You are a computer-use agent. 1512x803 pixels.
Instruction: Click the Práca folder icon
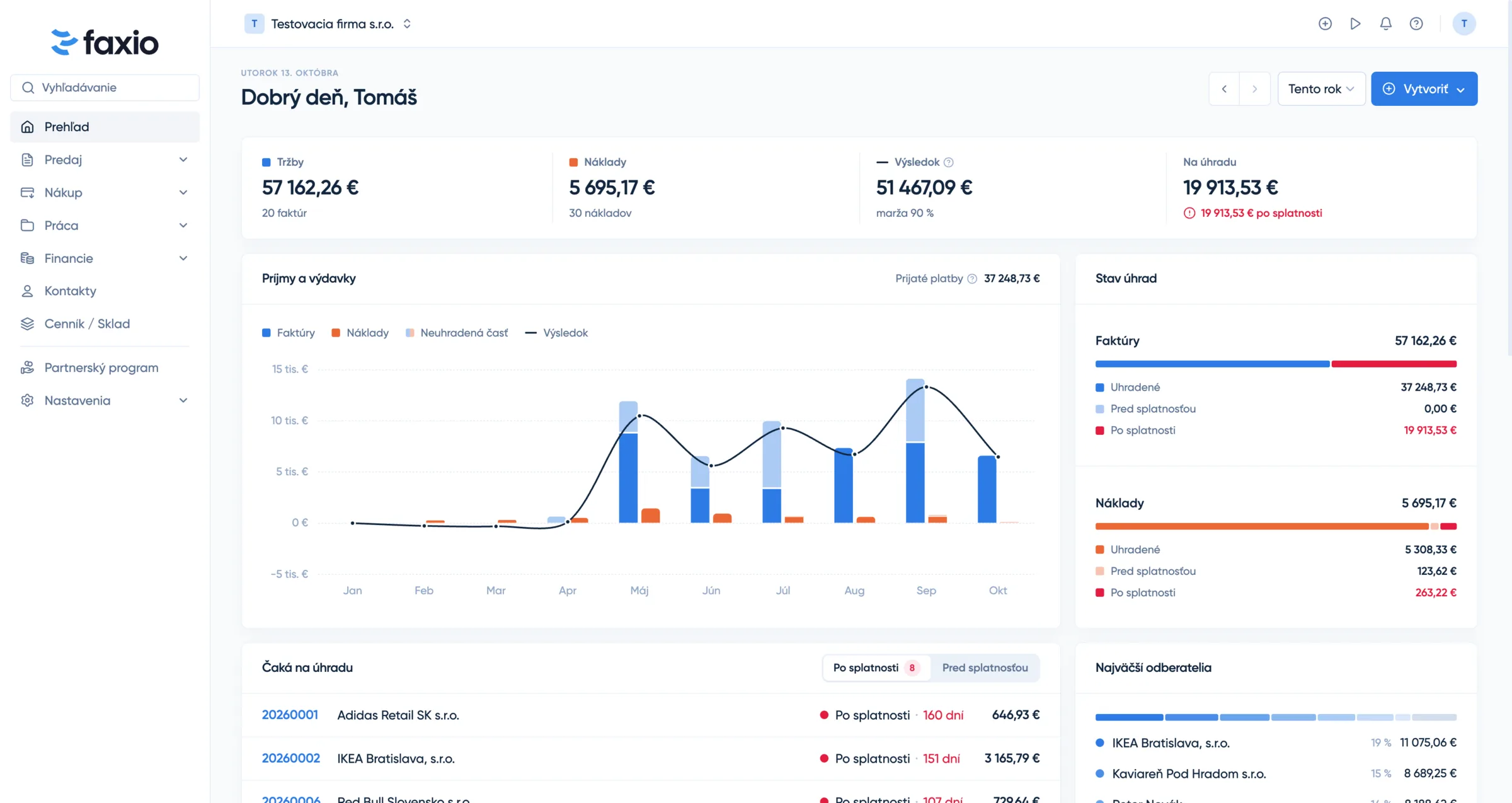(27, 225)
